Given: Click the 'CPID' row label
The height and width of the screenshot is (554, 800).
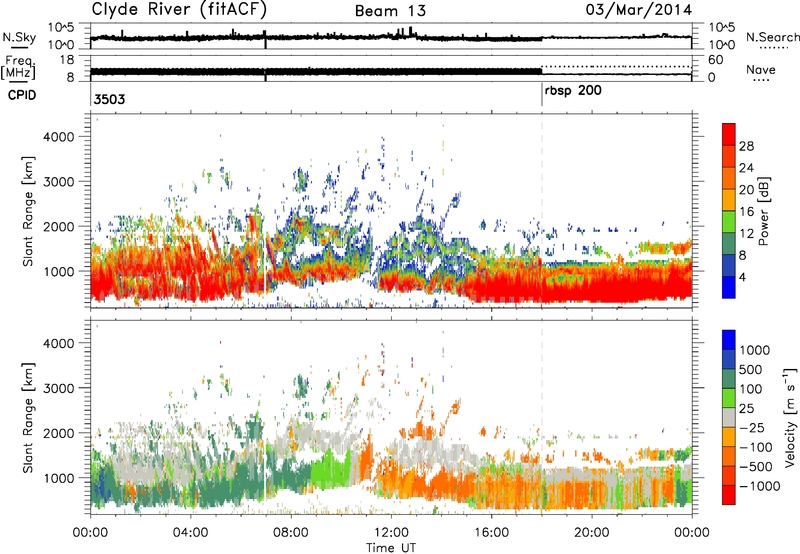Looking at the screenshot, I should coord(22,95).
